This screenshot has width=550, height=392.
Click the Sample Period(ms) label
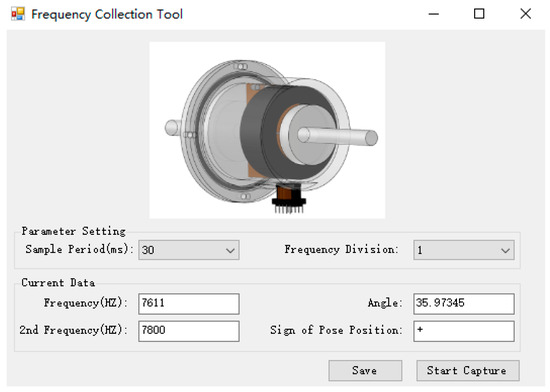pyautogui.click(x=80, y=249)
